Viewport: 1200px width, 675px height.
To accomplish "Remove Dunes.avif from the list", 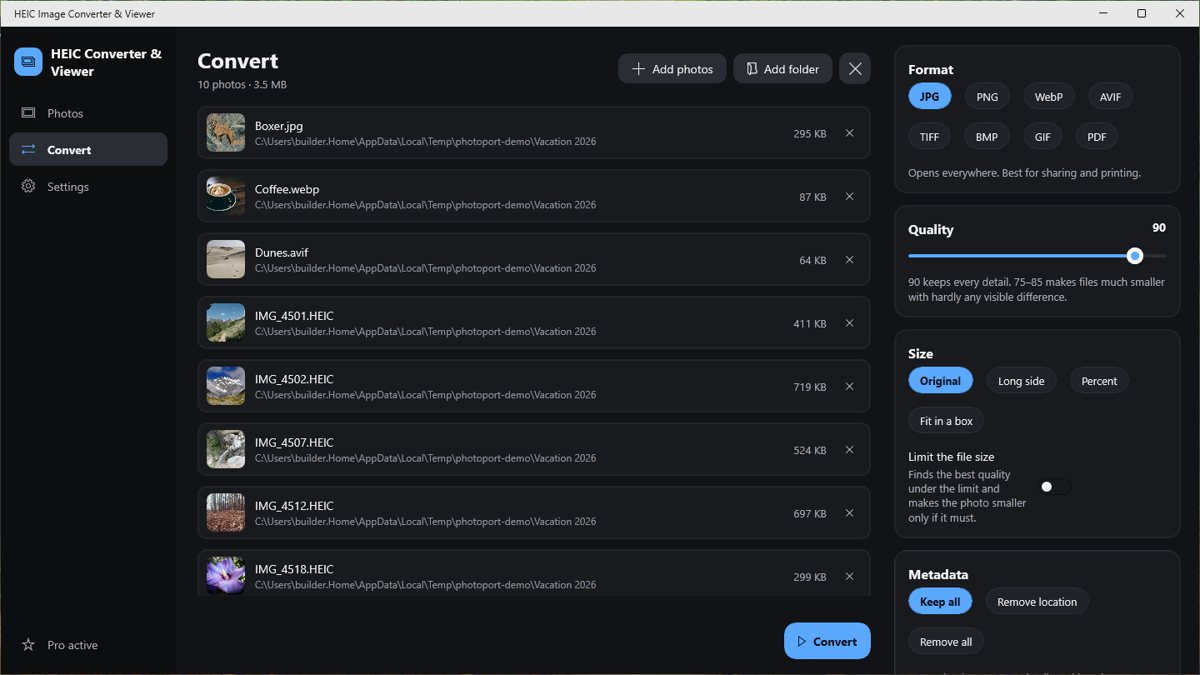I will pyautogui.click(x=849, y=260).
